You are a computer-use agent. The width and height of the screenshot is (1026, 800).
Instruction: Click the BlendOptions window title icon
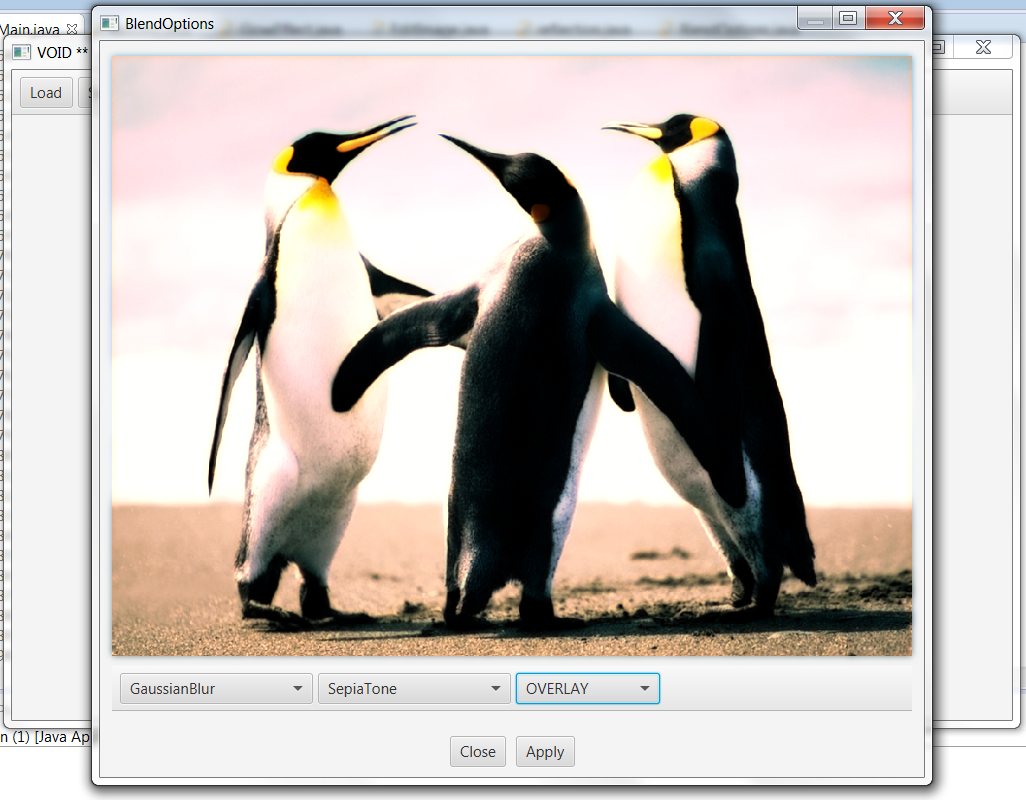[x=109, y=24]
